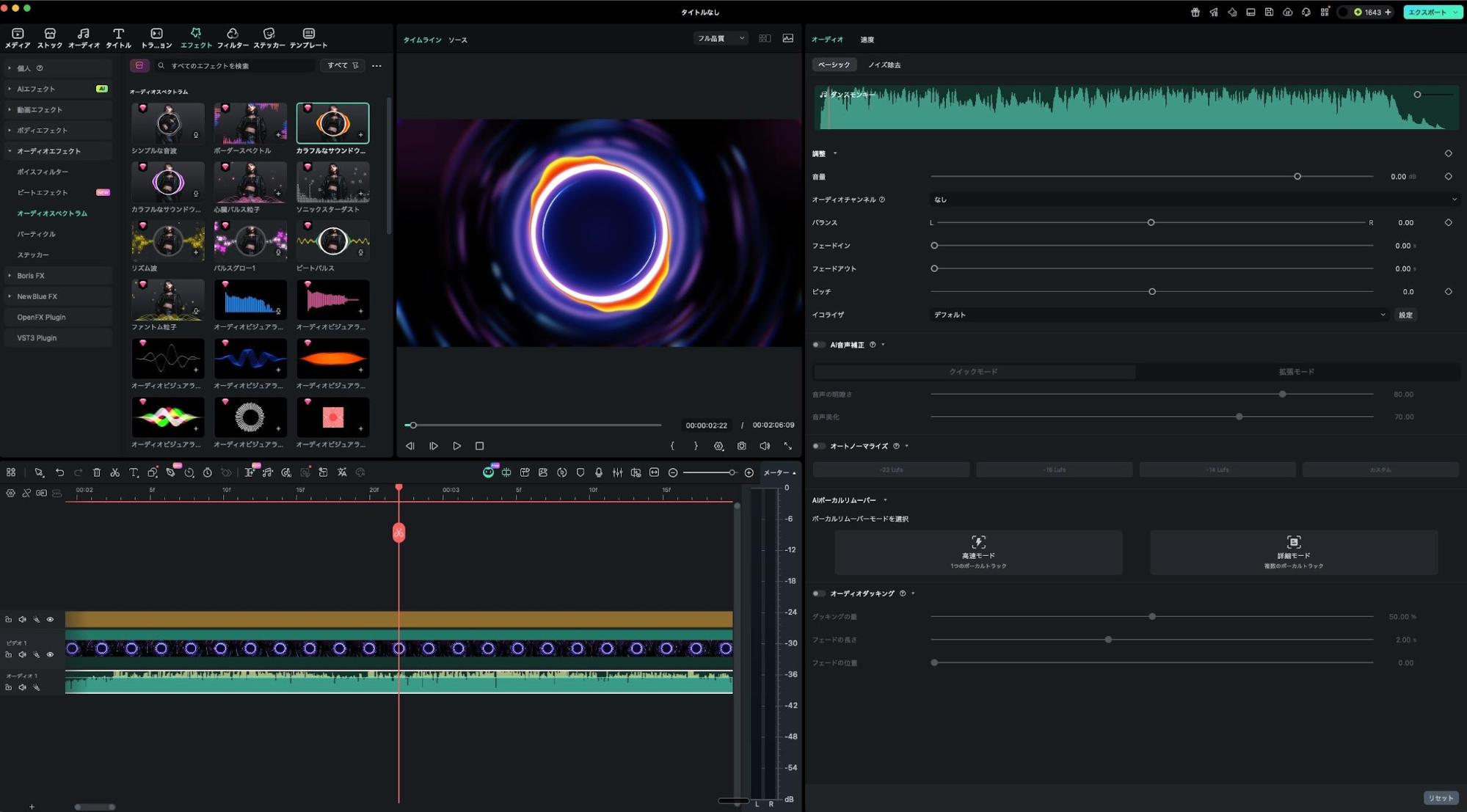The image size is (1467, 812).
Task: Expand the Boris FX category in sidebar
Action: pyautogui.click(x=31, y=276)
